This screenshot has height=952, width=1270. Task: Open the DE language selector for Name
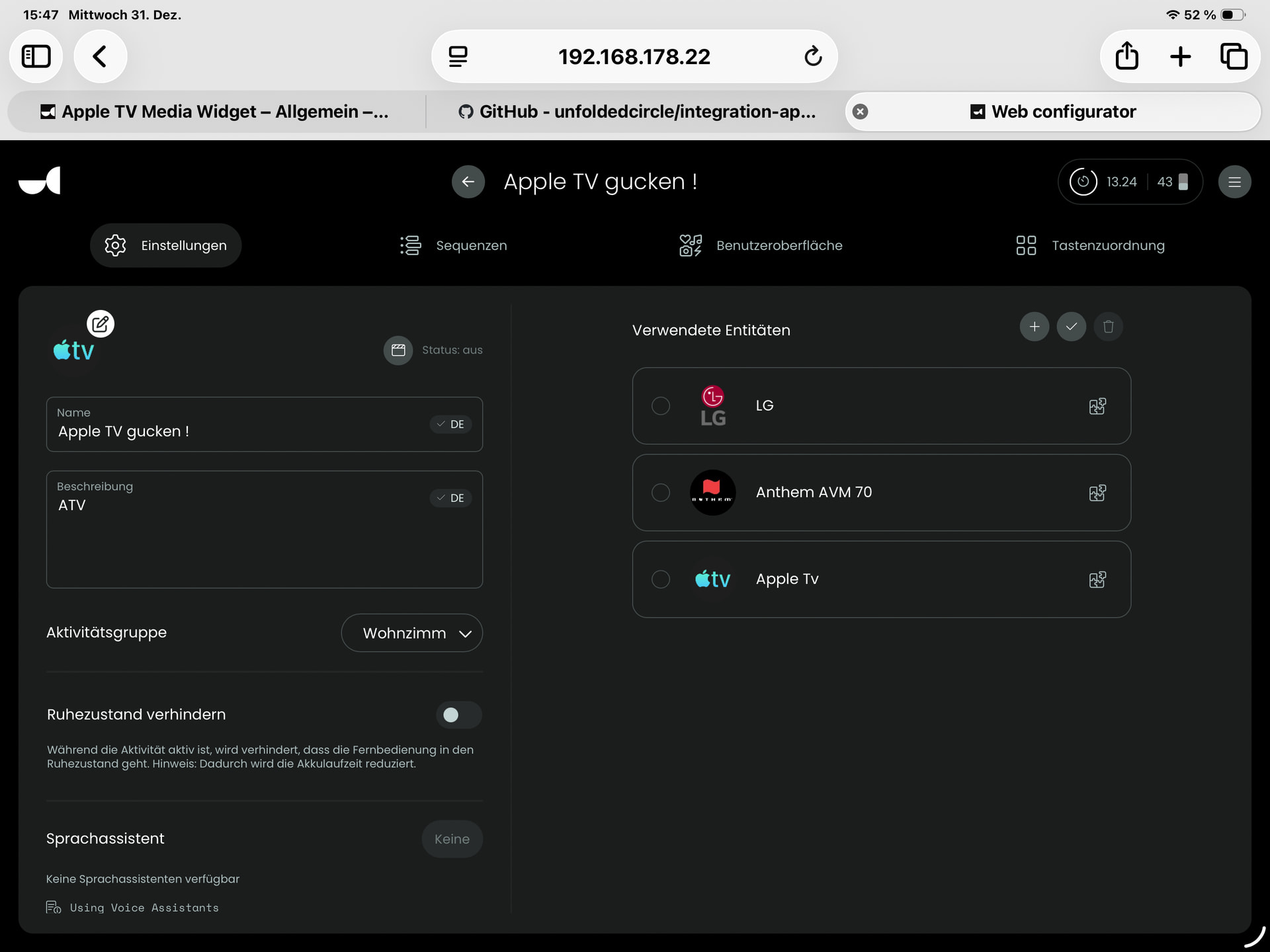450,424
